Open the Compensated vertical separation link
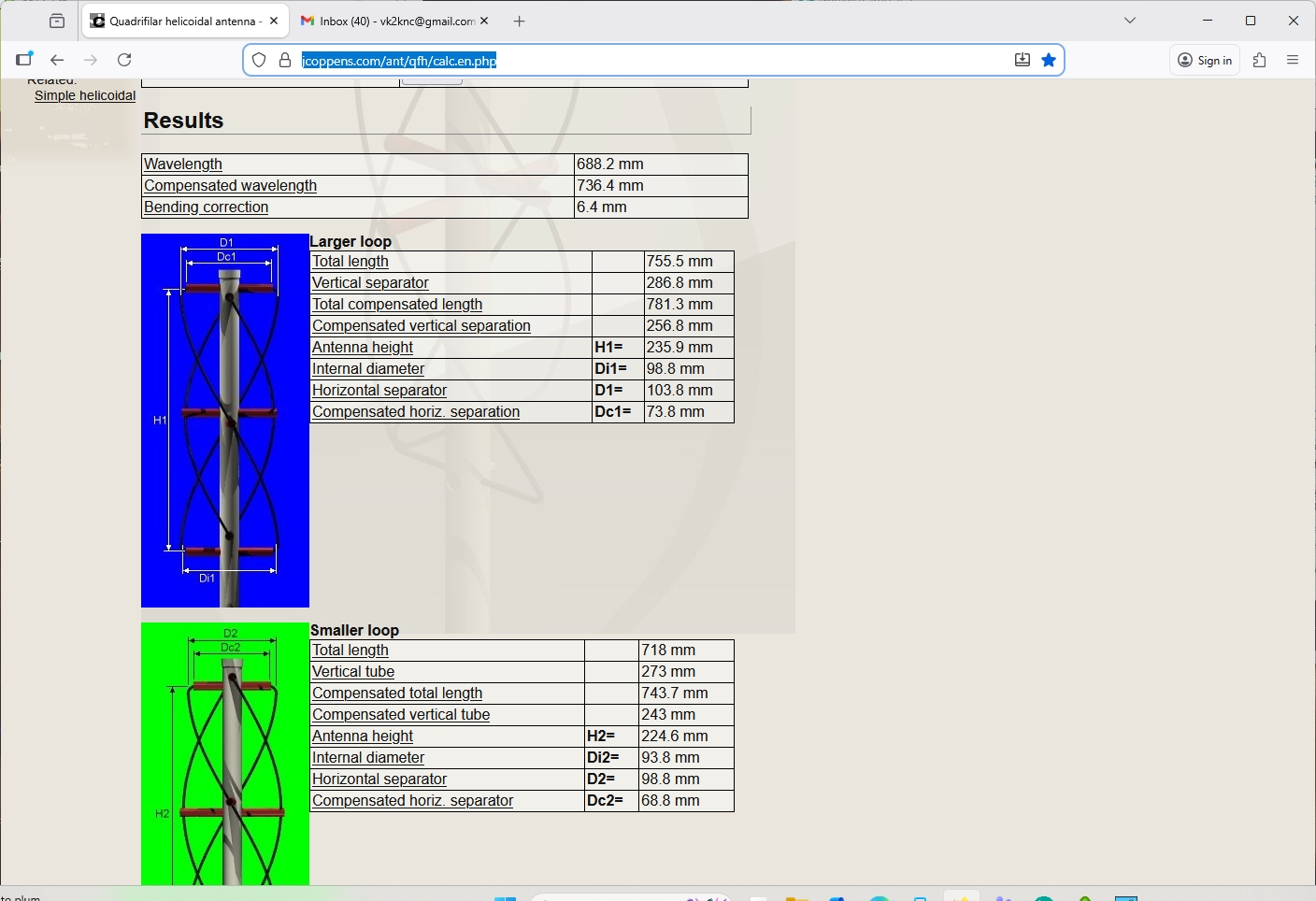Screen dimensions: 1316x901 422,325
